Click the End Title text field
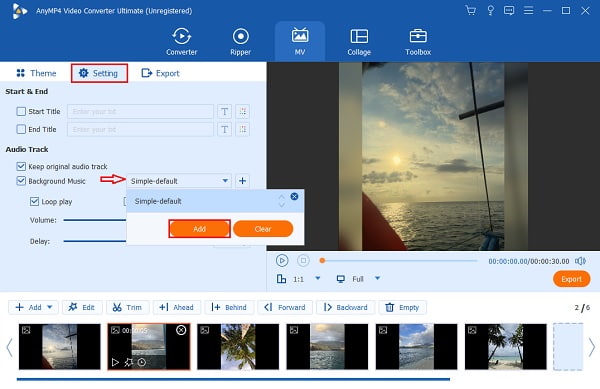This screenshot has width=600, height=389. click(140, 129)
